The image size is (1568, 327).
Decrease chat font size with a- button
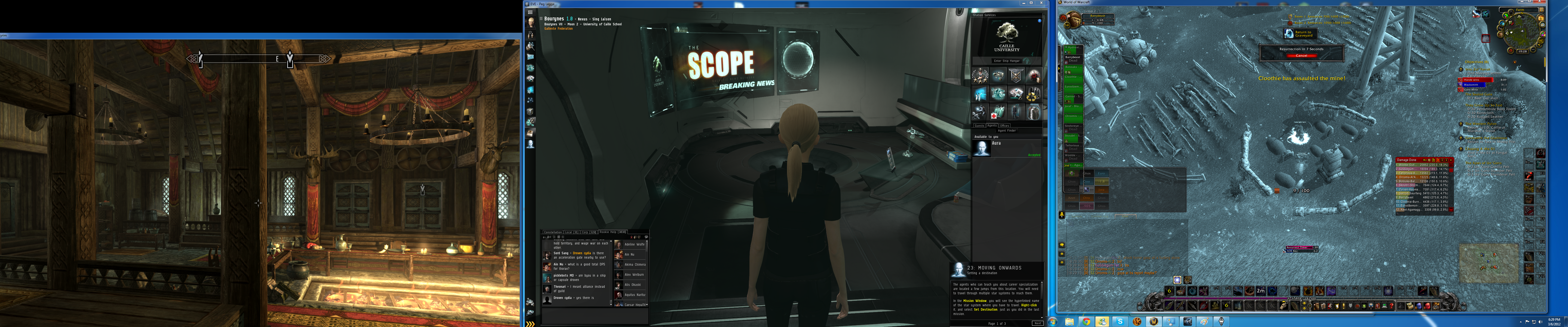(x=544, y=238)
